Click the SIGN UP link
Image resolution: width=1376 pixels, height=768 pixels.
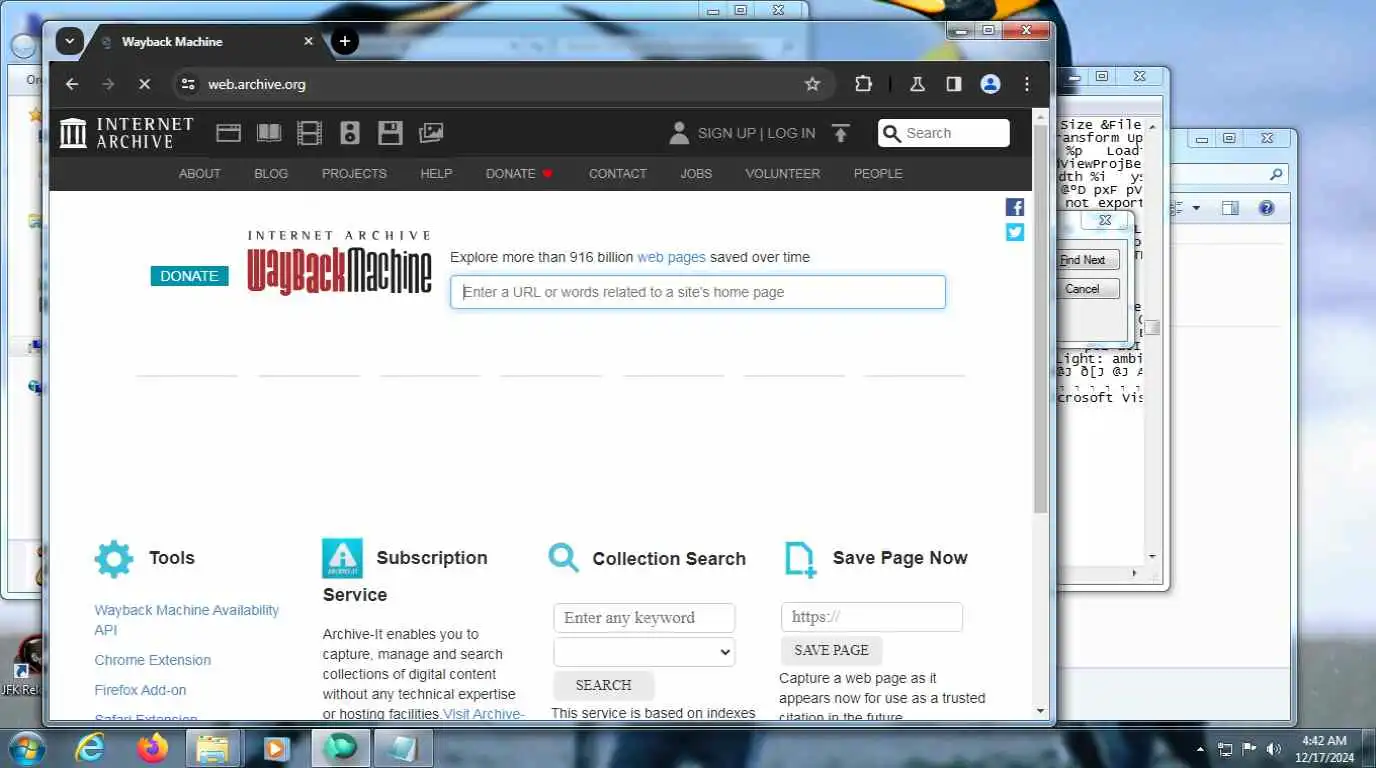click(x=727, y=133)
